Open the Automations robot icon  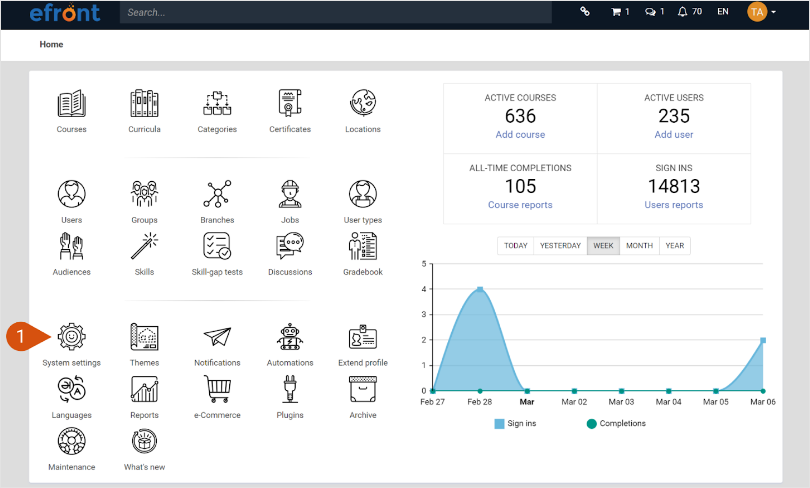(x=290, y=337)
